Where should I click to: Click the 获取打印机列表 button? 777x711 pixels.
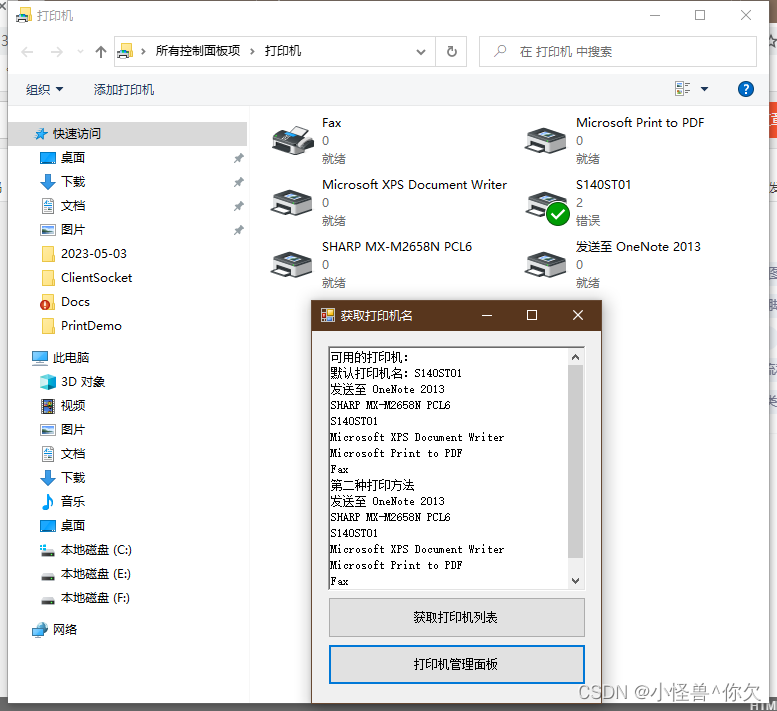456,617
